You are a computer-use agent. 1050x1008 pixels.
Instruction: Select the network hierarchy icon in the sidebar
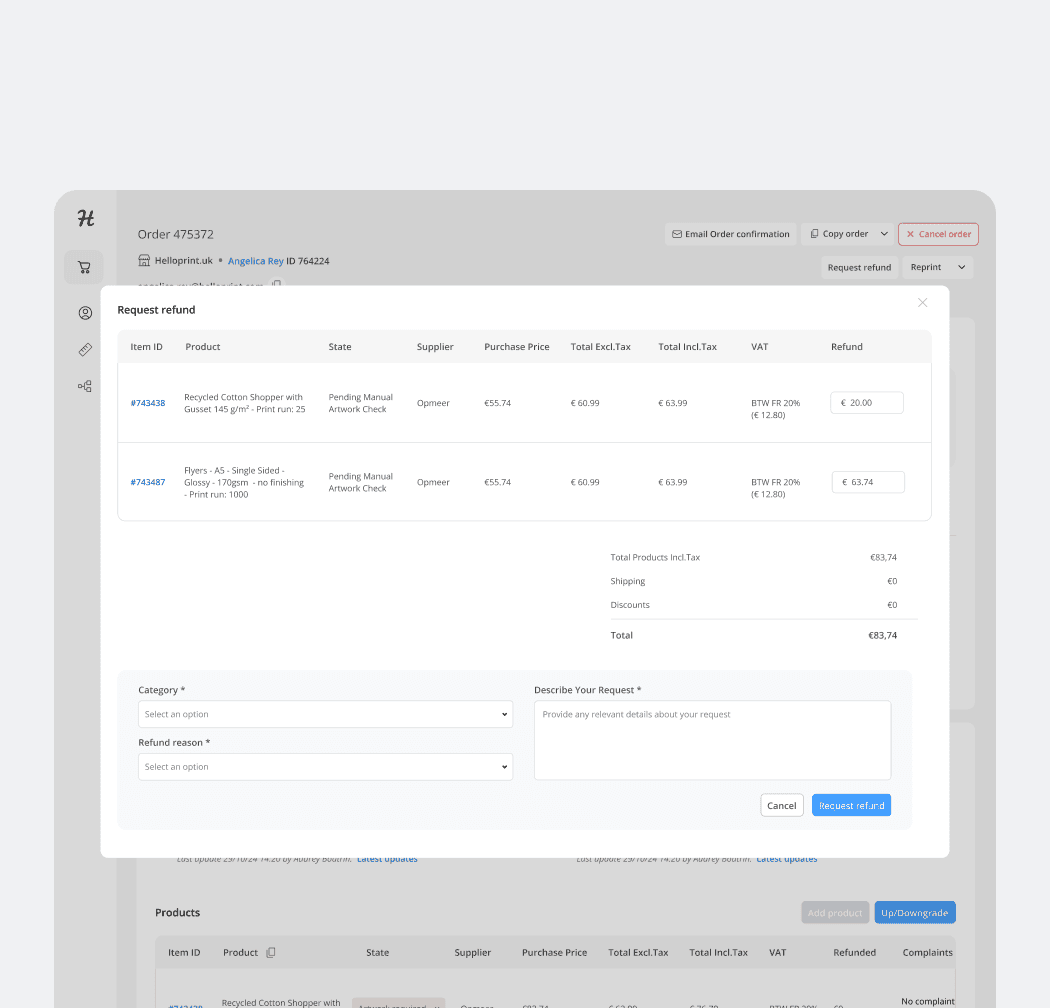84,385
